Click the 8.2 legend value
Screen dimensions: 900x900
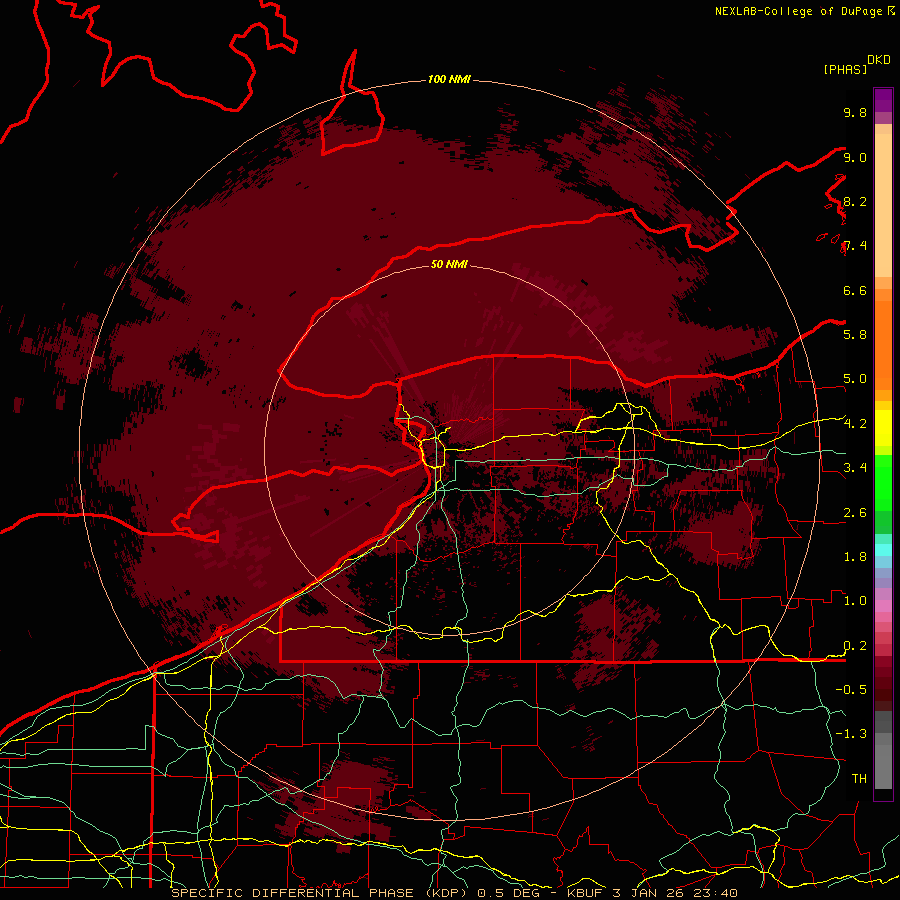855,201
